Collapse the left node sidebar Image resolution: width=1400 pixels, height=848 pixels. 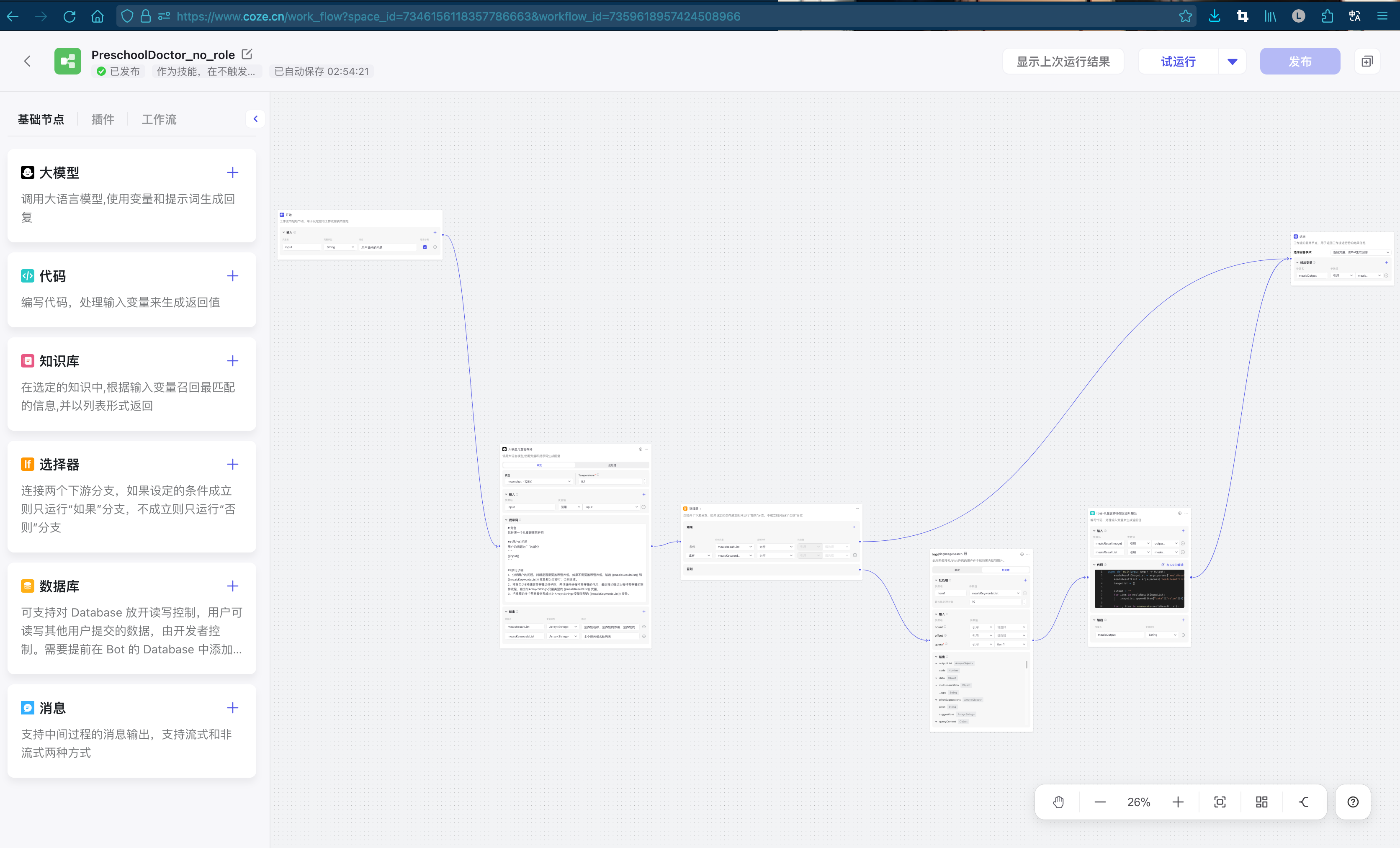256,119
